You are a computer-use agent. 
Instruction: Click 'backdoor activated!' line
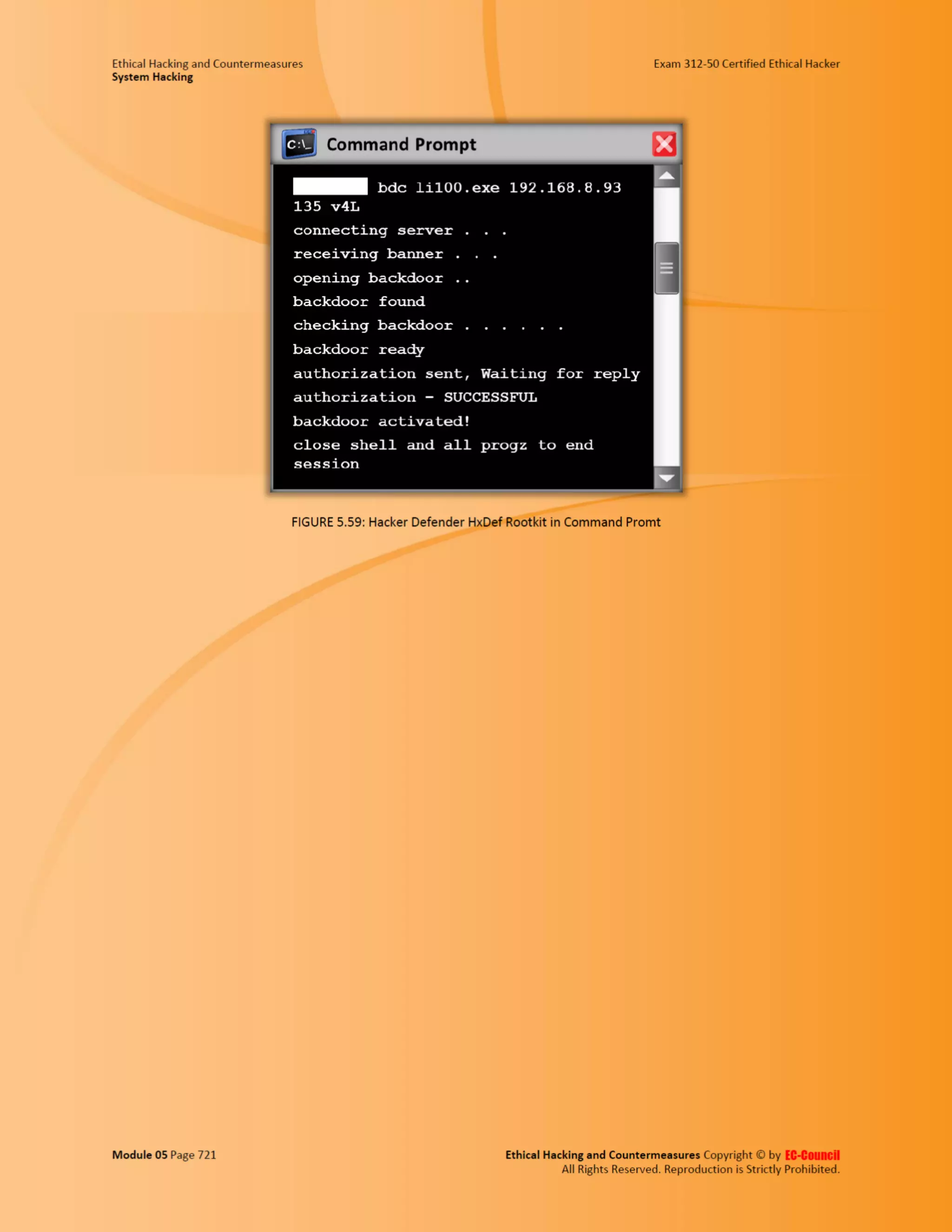[x=381, y=421]
